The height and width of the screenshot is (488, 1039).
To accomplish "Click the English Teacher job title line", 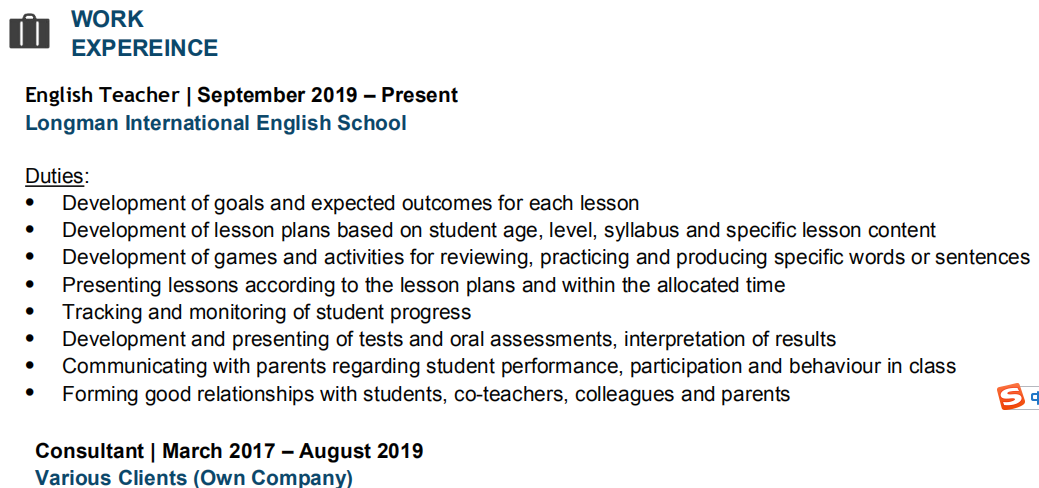I will tap(241, 95).
